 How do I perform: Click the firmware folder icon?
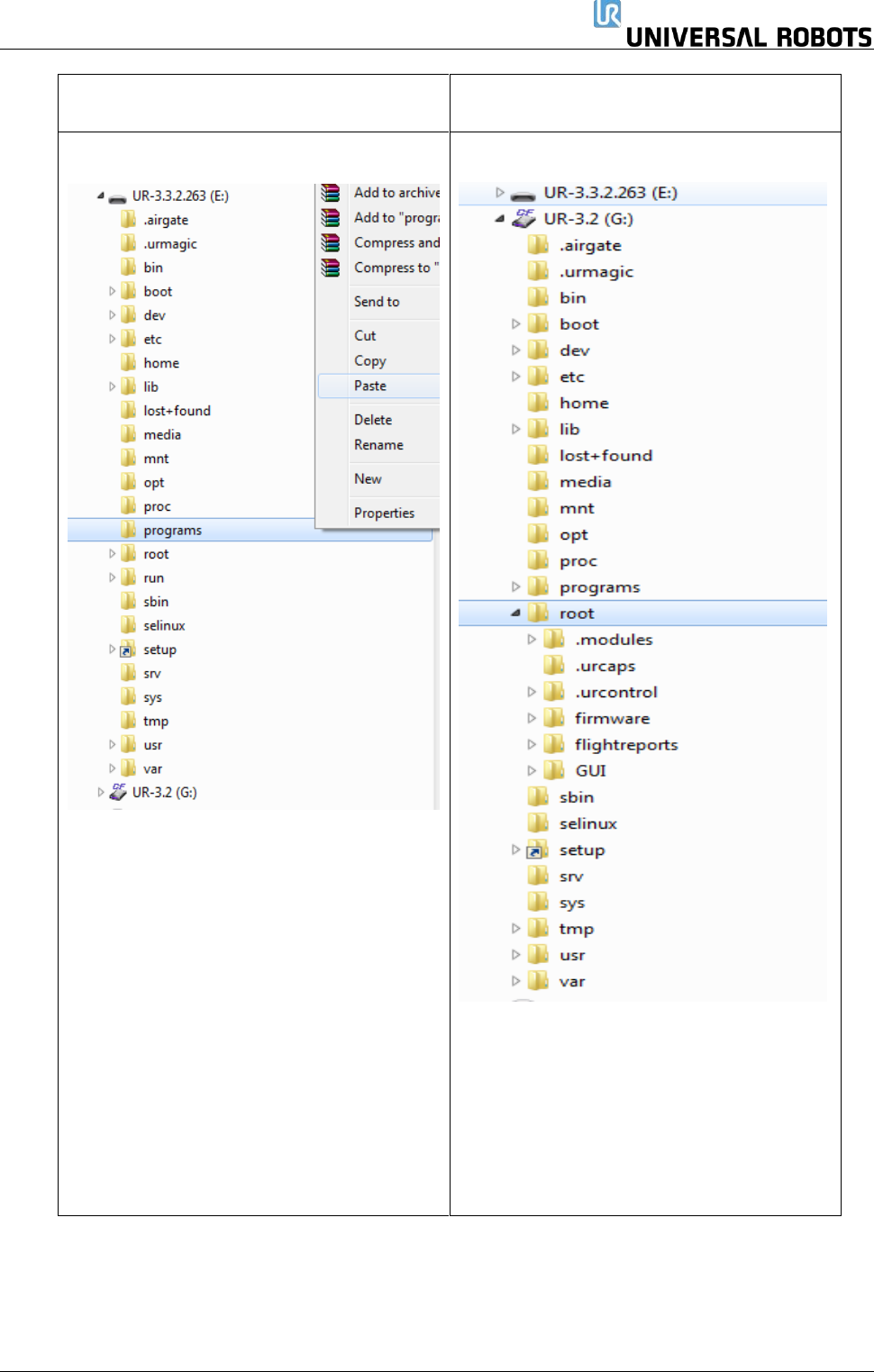(x=553, y=718)
